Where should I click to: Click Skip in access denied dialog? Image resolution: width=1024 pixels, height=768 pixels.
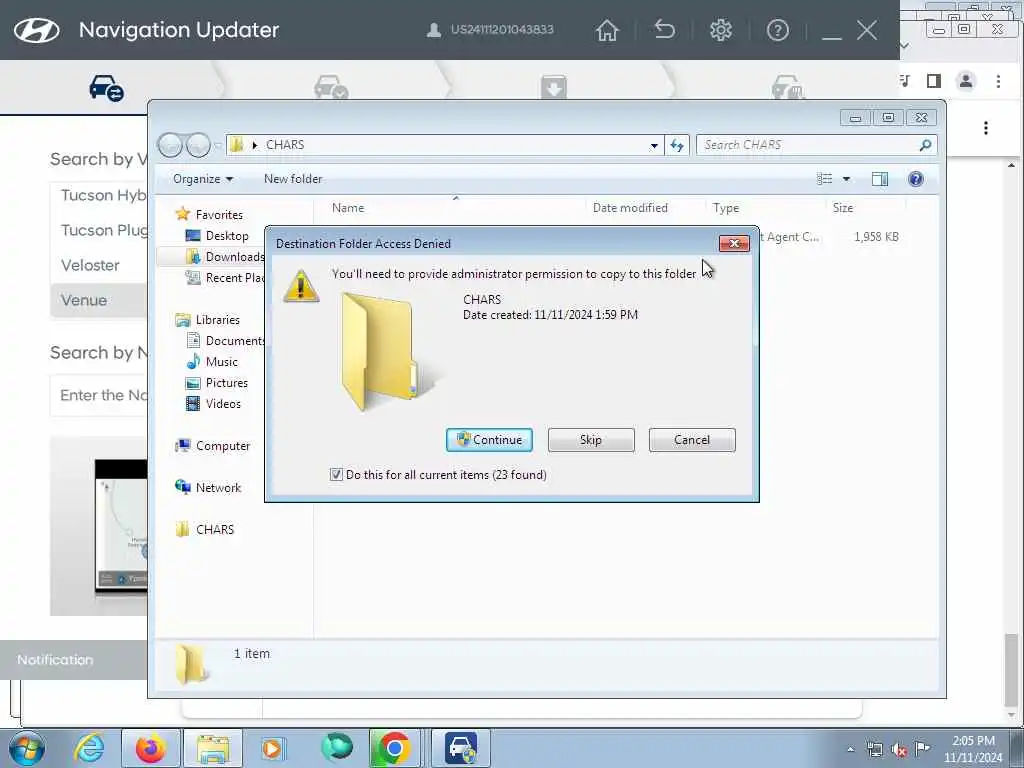click(x=591, y=440)
